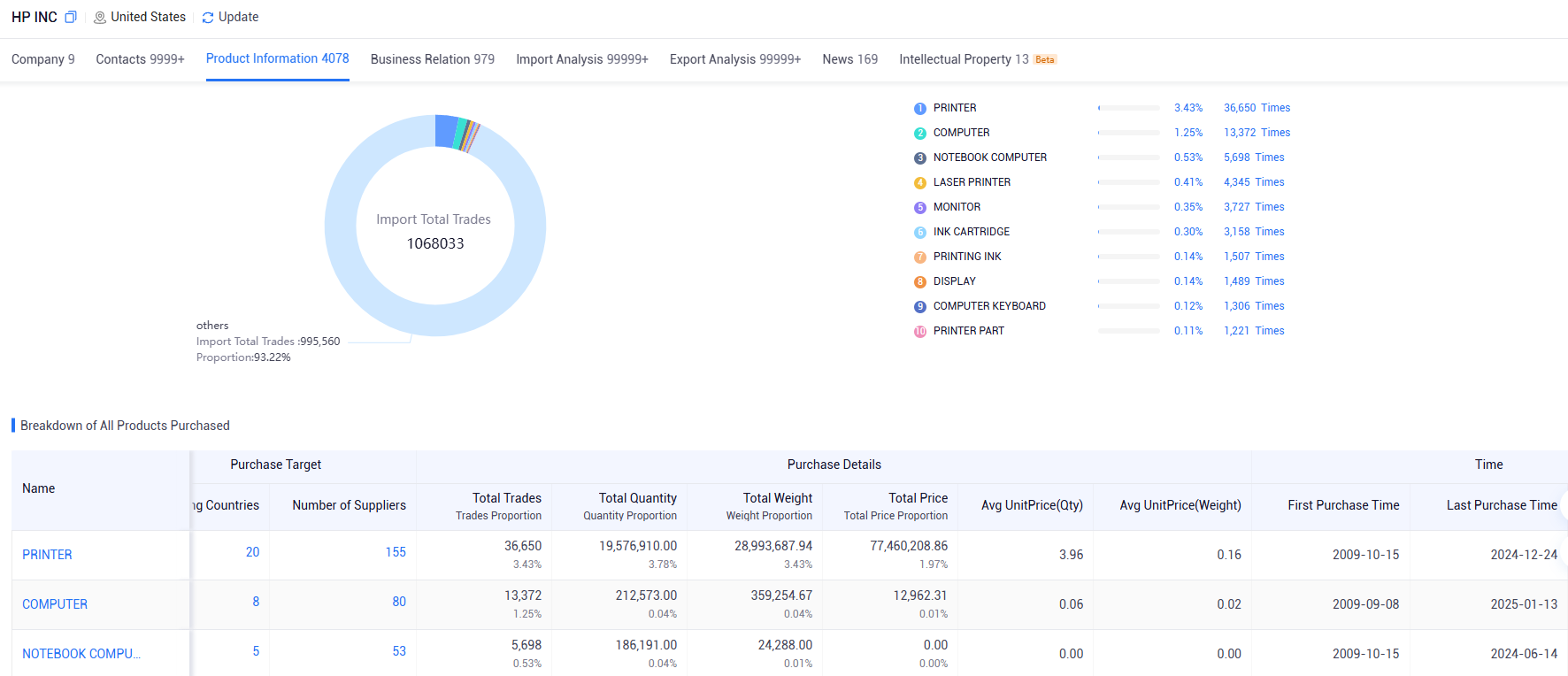Click the number 10 badge beside PRINTER PART

tap(919, 331)
